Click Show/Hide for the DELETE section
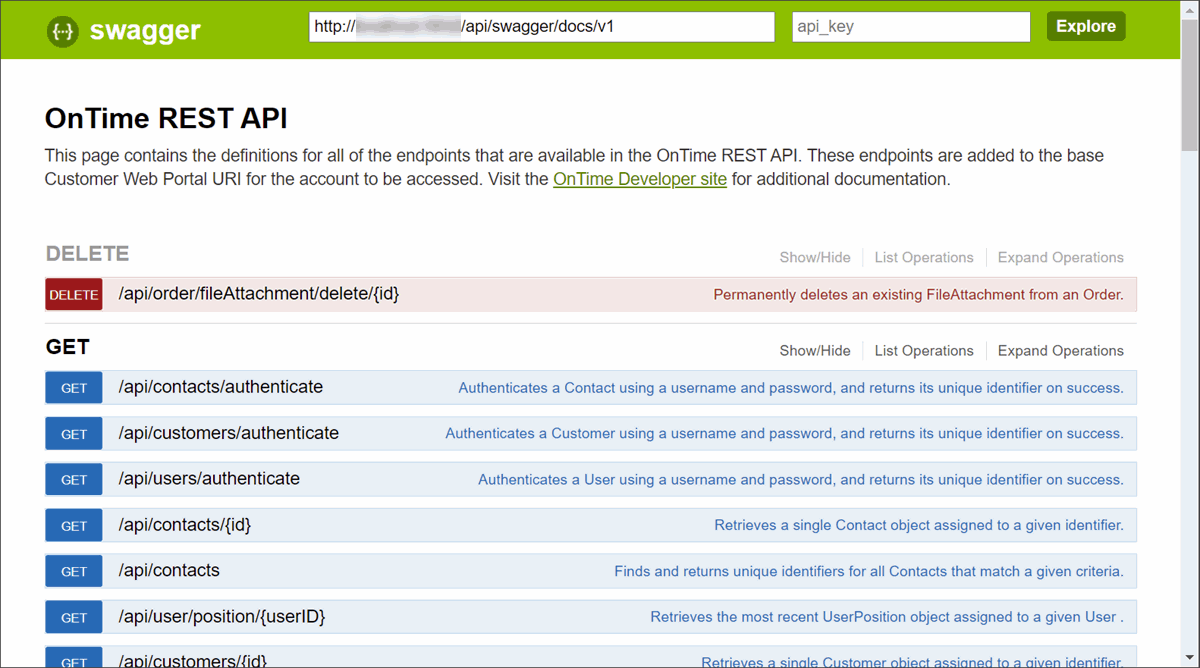 tap(815, 257)
